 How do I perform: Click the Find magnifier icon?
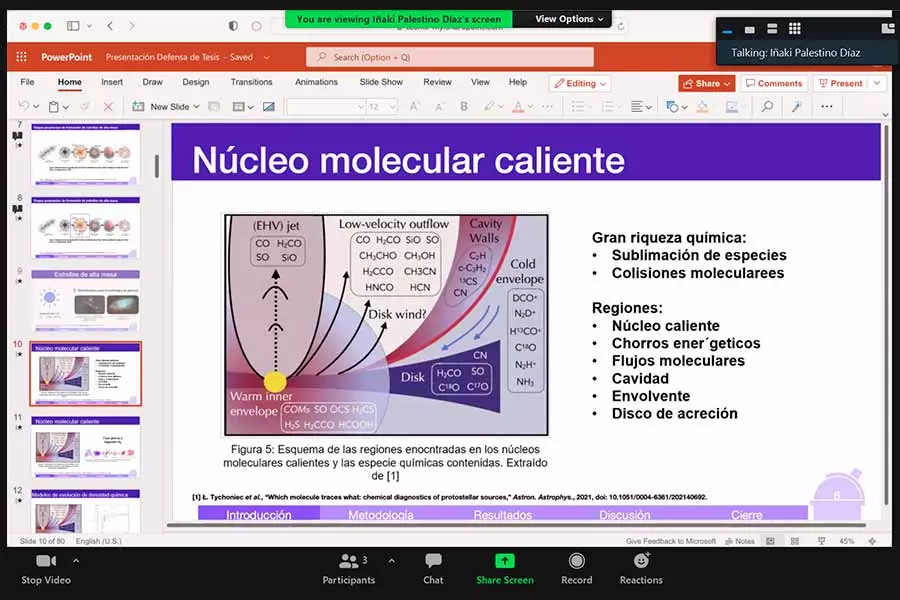(x=767, y=106)
